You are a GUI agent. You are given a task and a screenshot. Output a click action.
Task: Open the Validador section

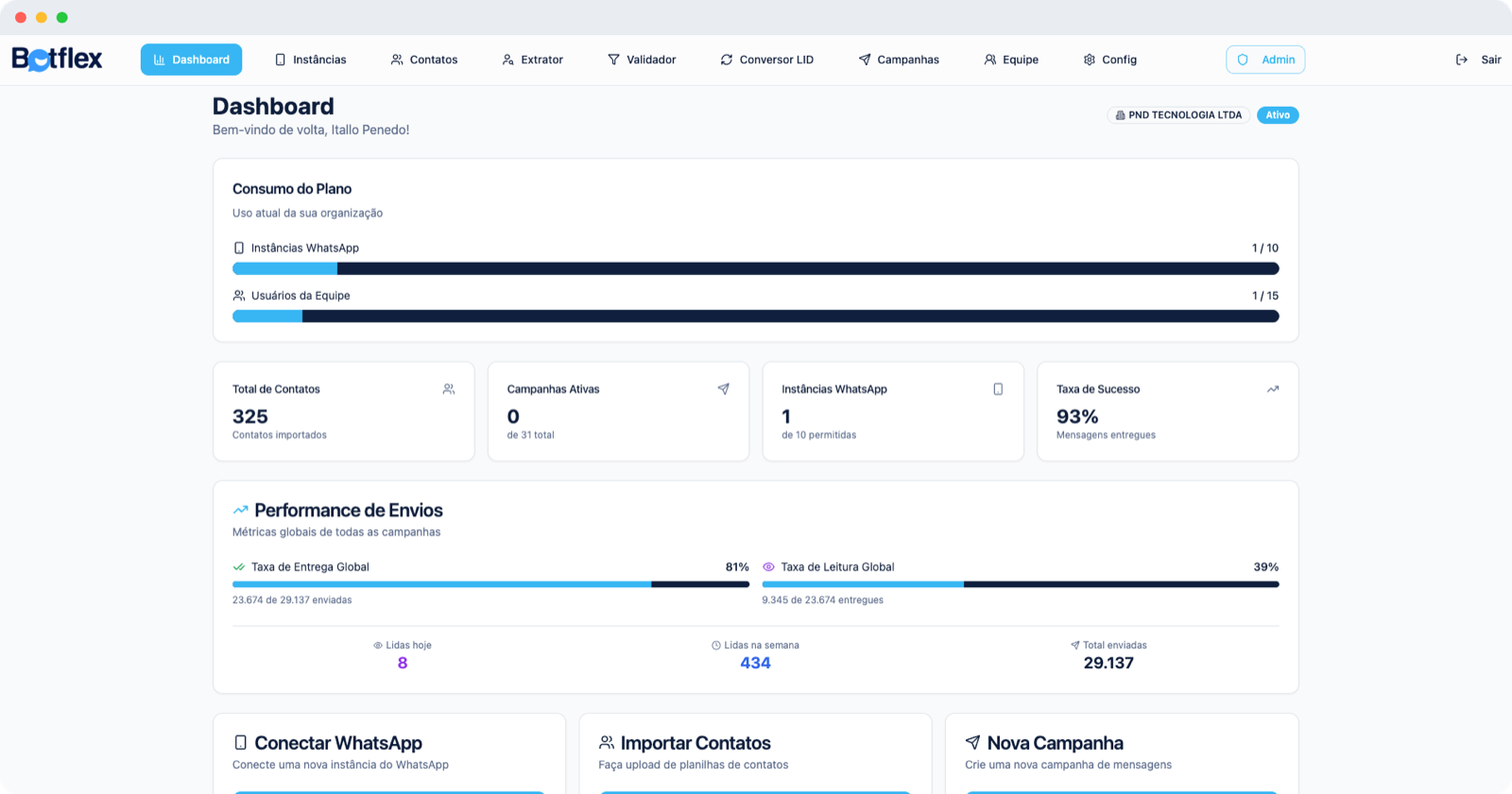click(642, 60)
